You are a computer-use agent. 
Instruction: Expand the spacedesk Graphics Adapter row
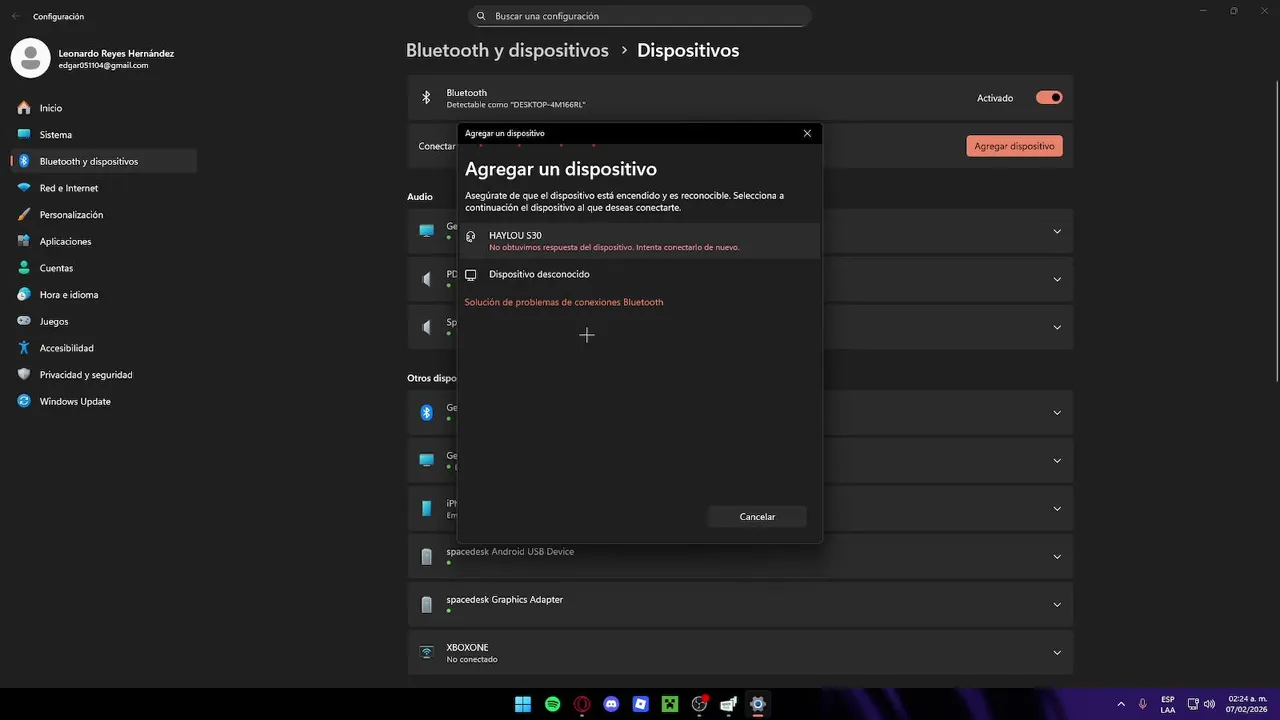pyautogui.click(x=1057, y=605)
